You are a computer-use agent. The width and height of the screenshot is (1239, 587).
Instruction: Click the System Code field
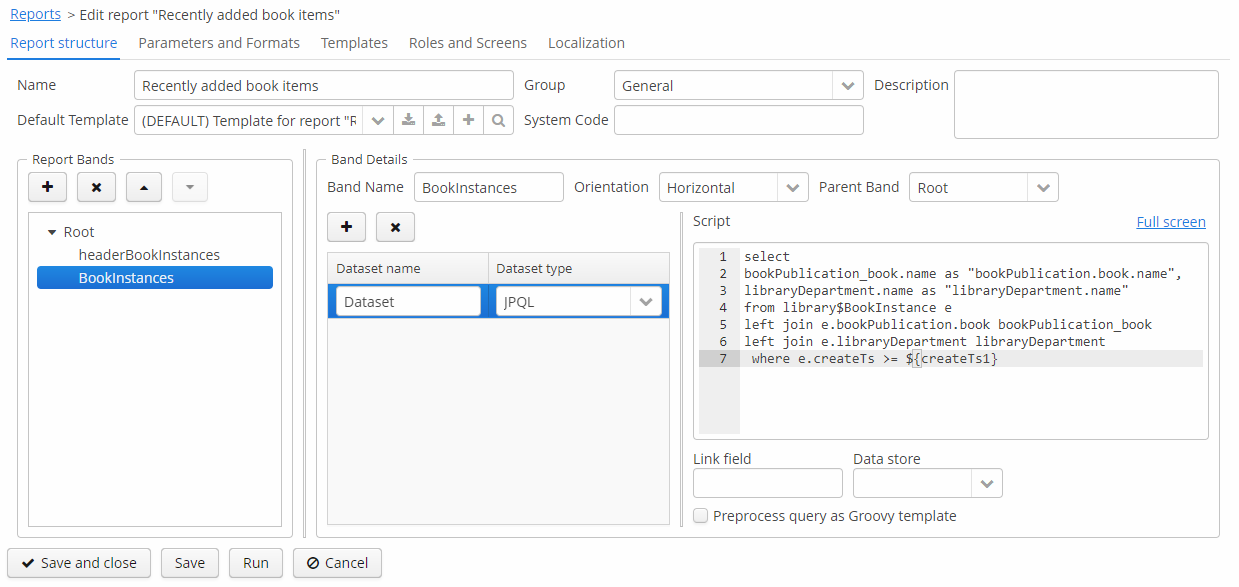[739, 120]
